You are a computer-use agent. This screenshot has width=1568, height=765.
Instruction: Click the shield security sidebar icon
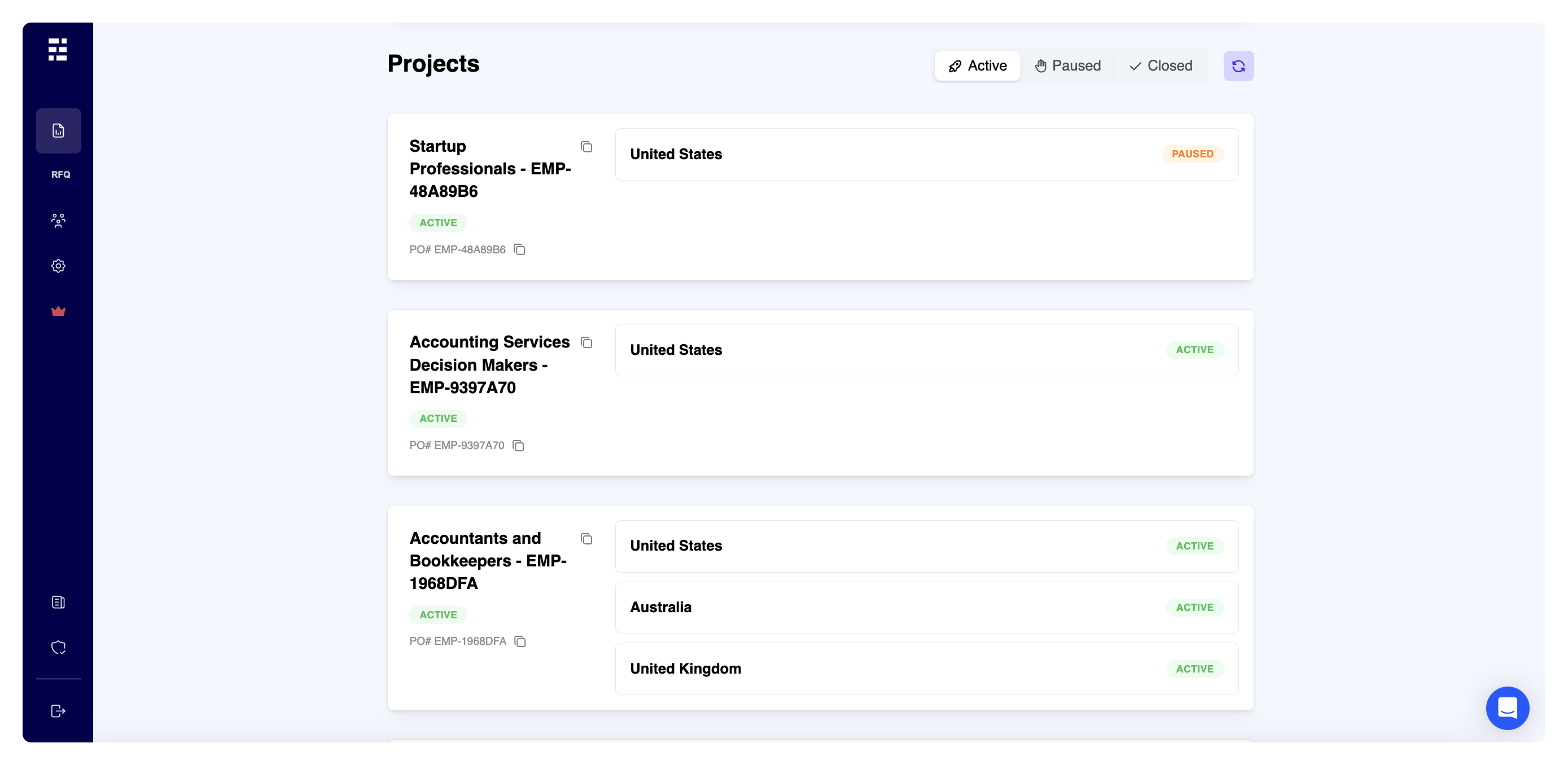click(x=59, y=648)
